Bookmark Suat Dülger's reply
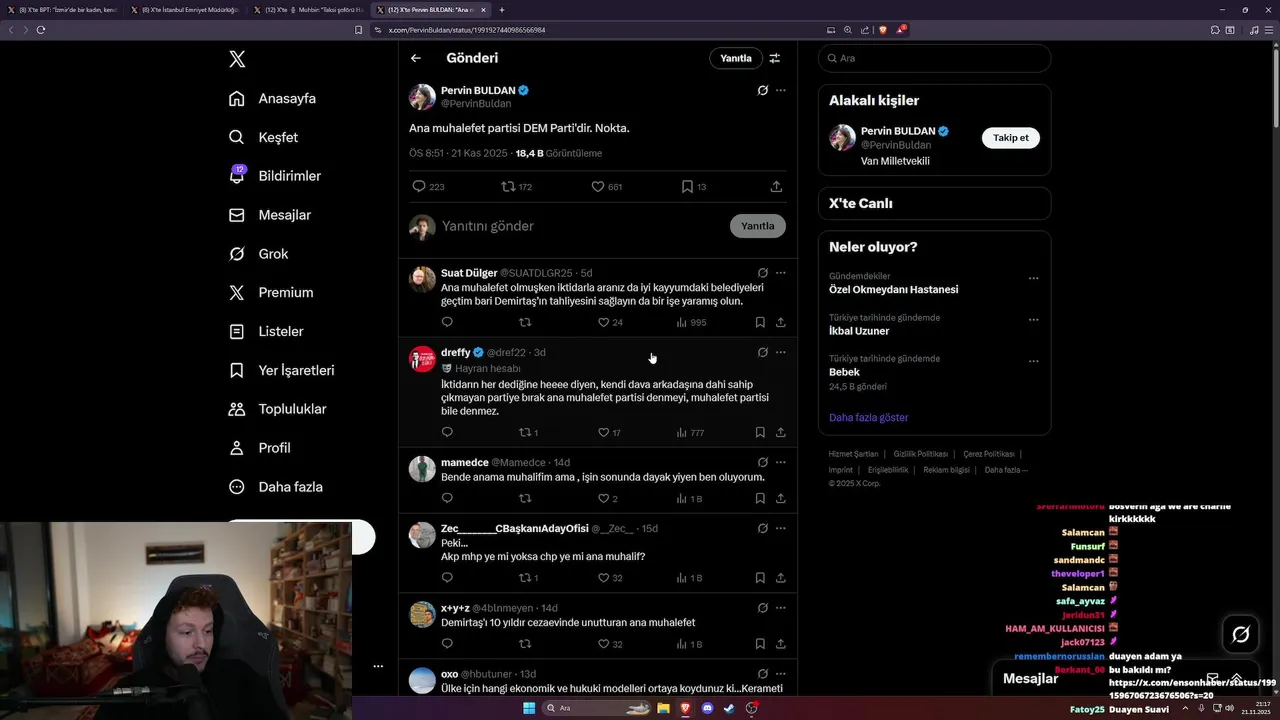Image resolution: width=1280 pixels, height=720 pixels. click(760, 322)
